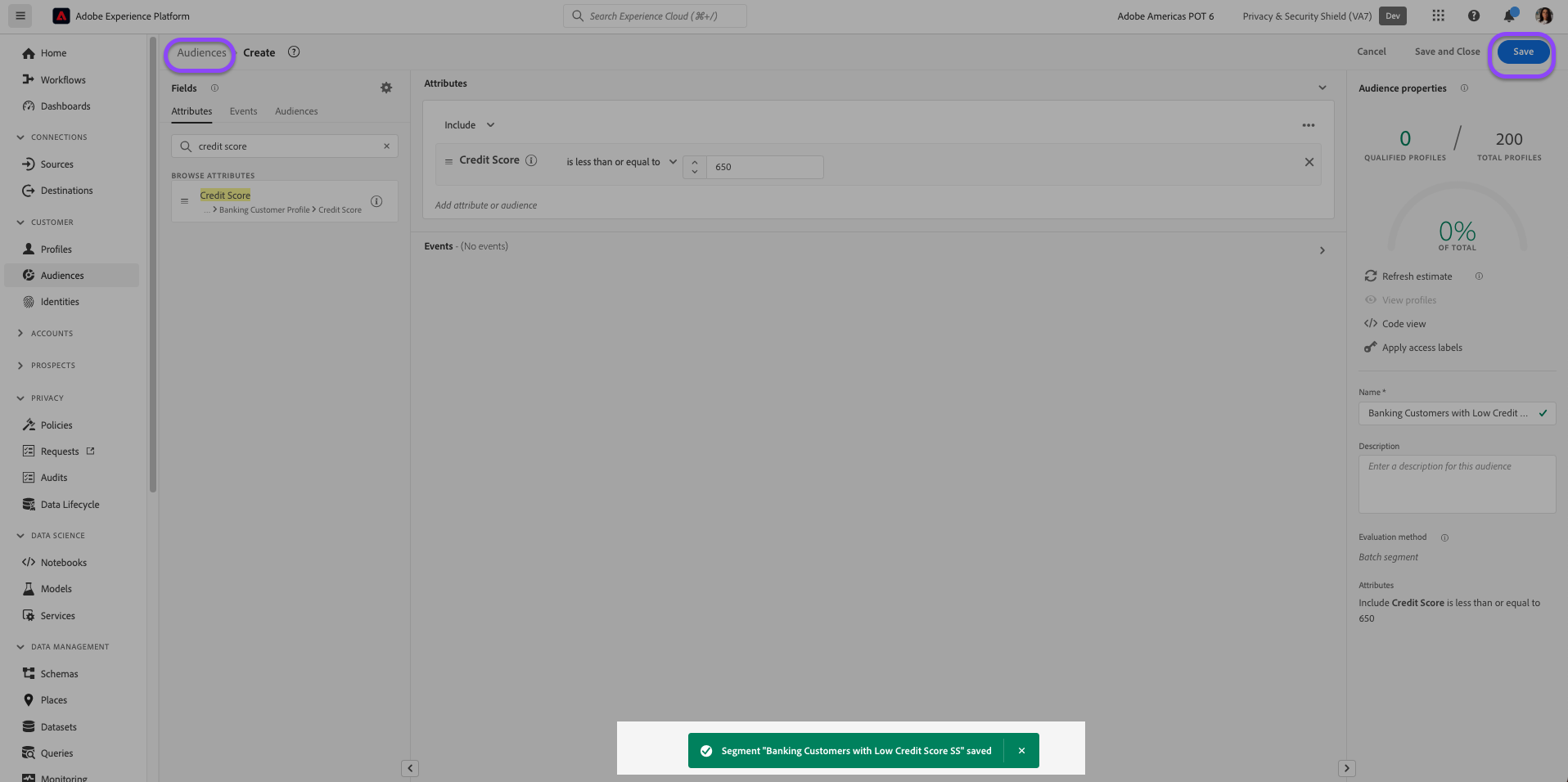
Task: Collapse the Attributes section chevron
Action: (x=1322, y=88)
